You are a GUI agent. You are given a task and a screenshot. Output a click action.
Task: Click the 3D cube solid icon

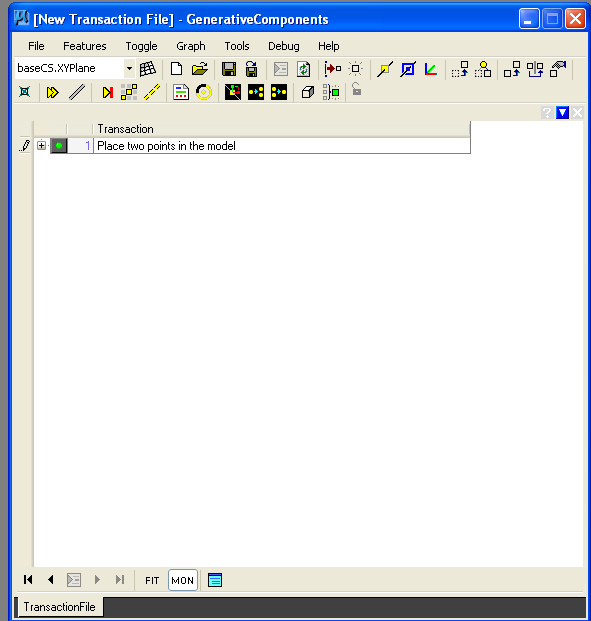point(308,93)
